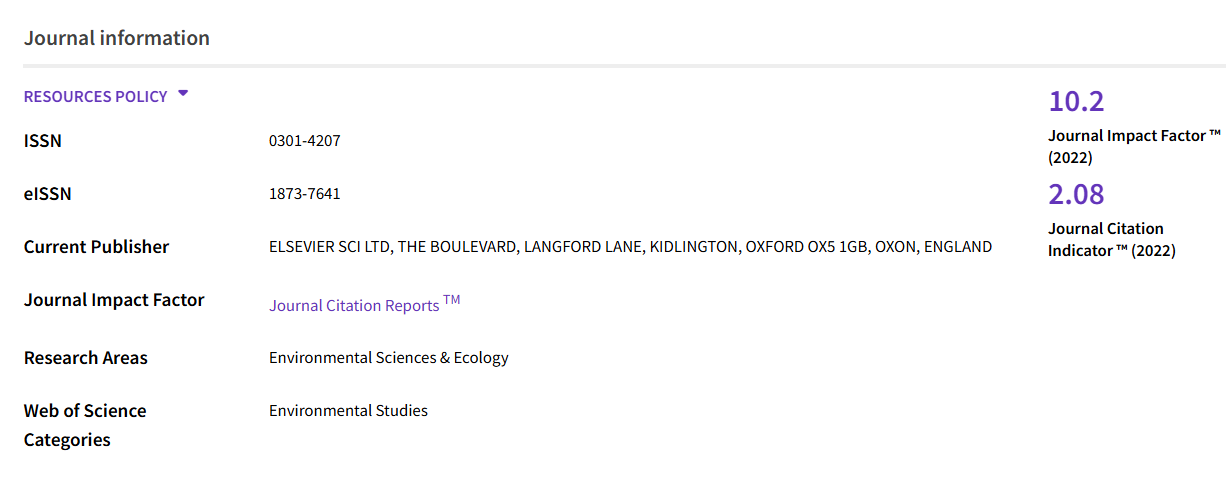Click the Journal Impact Factor (2022) caption
This screenshot has height=487, width=1226.
pos(1134,146)
